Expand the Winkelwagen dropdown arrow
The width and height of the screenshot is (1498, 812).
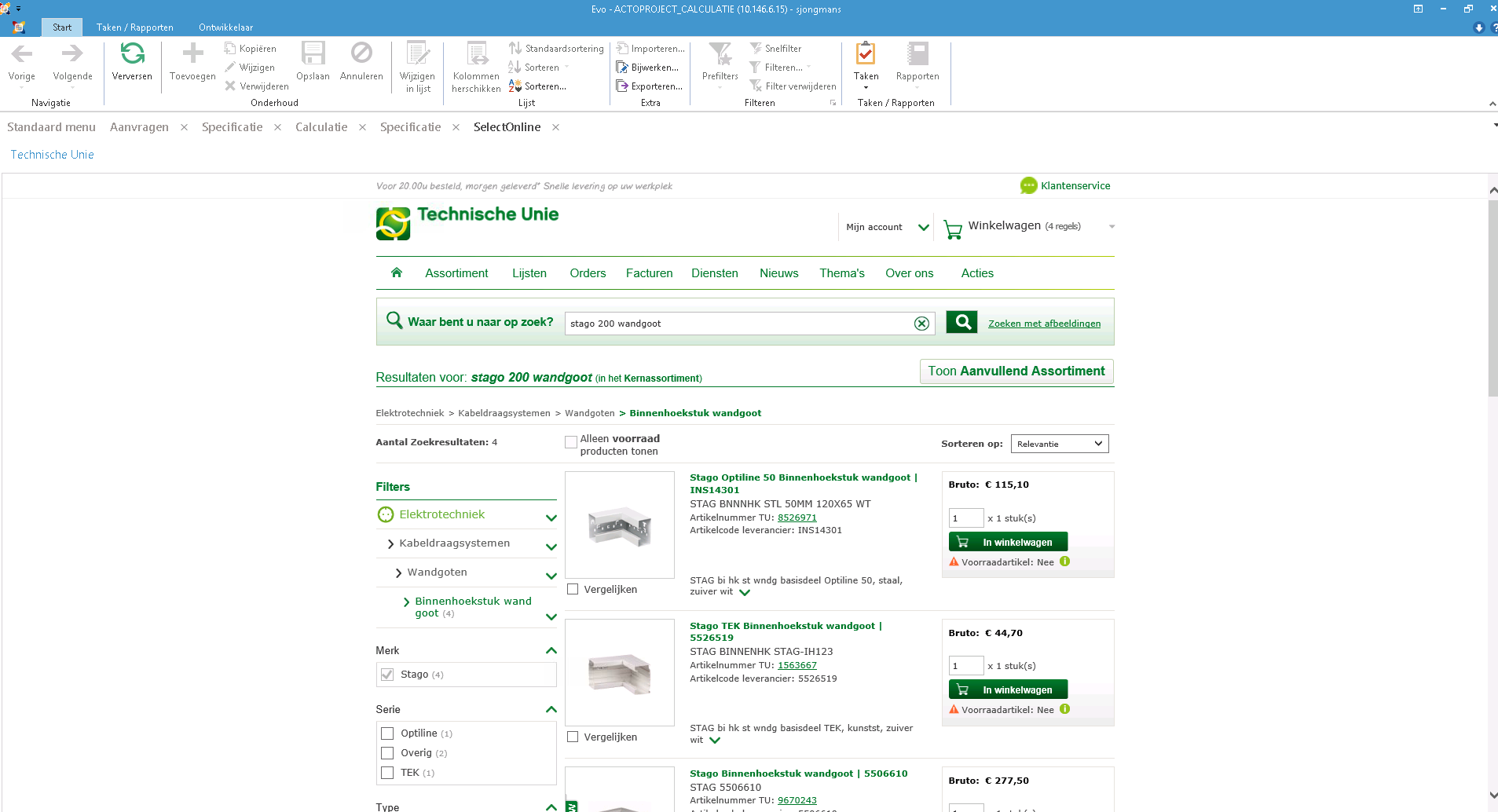[x=1112, y=227]
